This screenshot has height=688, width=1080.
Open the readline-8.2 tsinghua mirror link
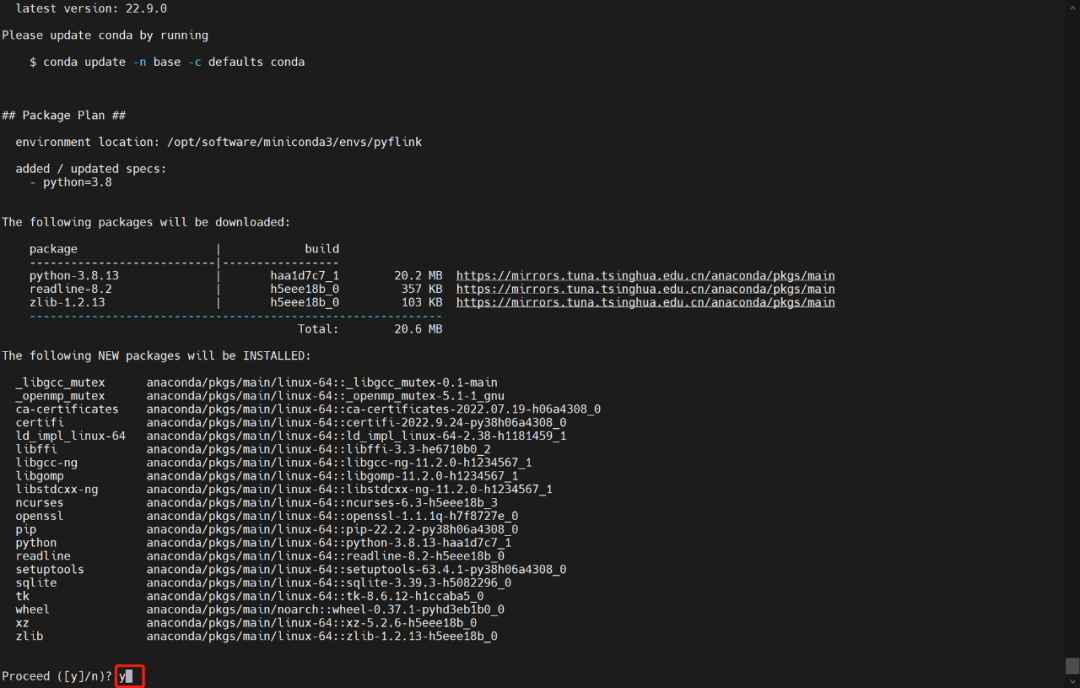645,288
